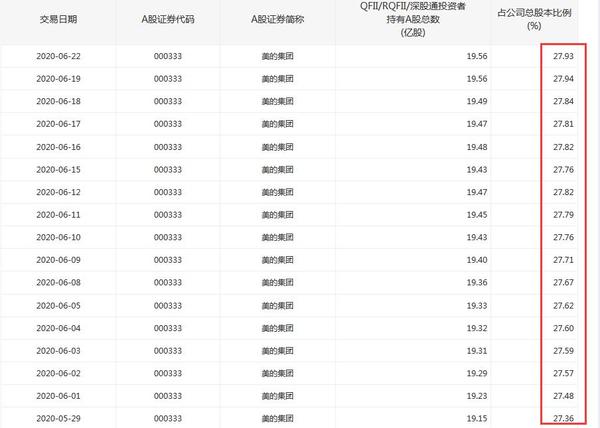Click the holdings value 19.31
The height and width of the screenshot is (428, 600).
click(x=477, y=350)
